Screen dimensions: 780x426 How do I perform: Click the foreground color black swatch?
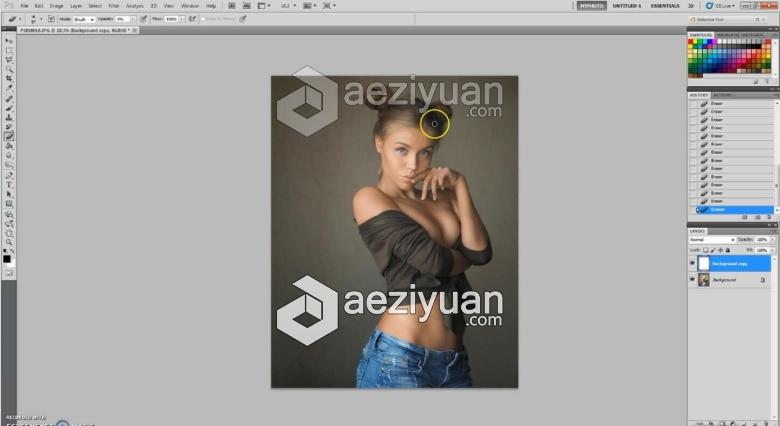6,259
